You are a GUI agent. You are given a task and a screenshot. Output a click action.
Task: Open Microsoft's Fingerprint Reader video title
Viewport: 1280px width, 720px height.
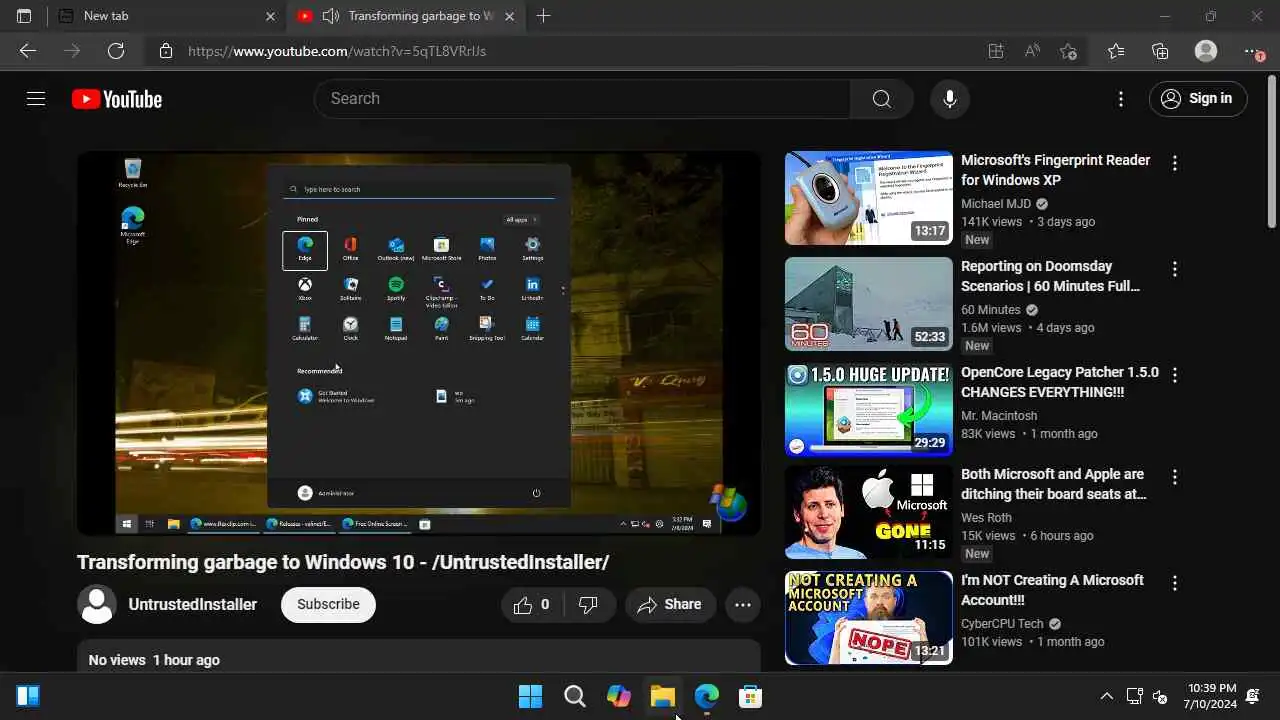[x=1056, y=170]
